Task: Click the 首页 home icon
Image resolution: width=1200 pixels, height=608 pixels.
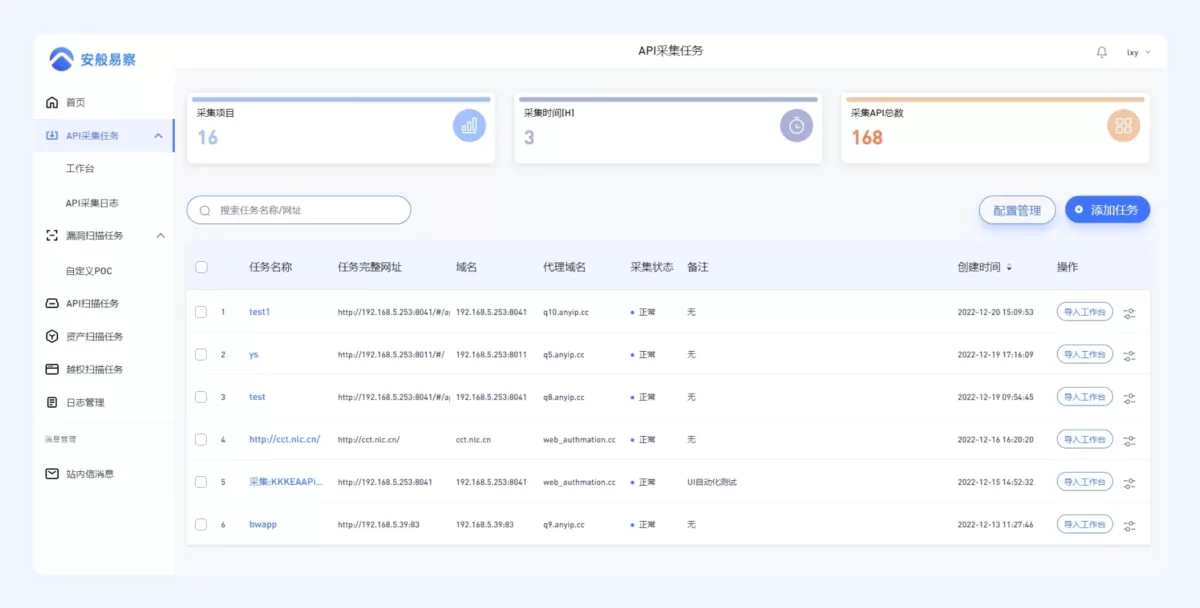Action: tap(52, 102)
